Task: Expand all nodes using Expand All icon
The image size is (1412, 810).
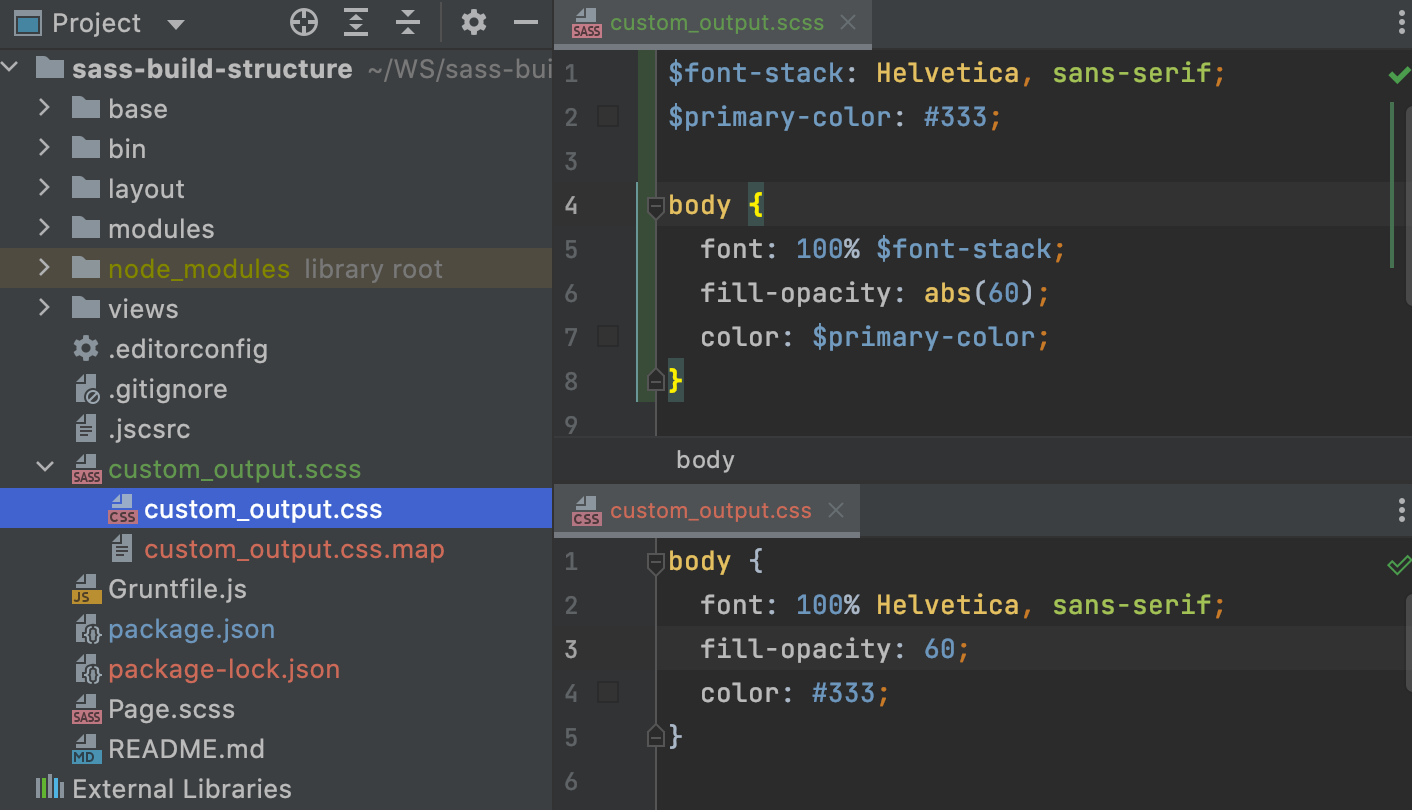Action: point(355,22)
